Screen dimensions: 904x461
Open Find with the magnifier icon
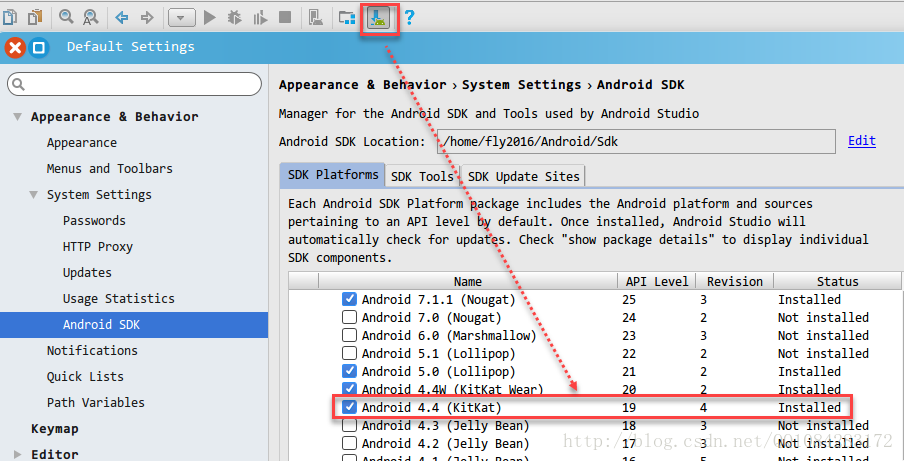66,17
